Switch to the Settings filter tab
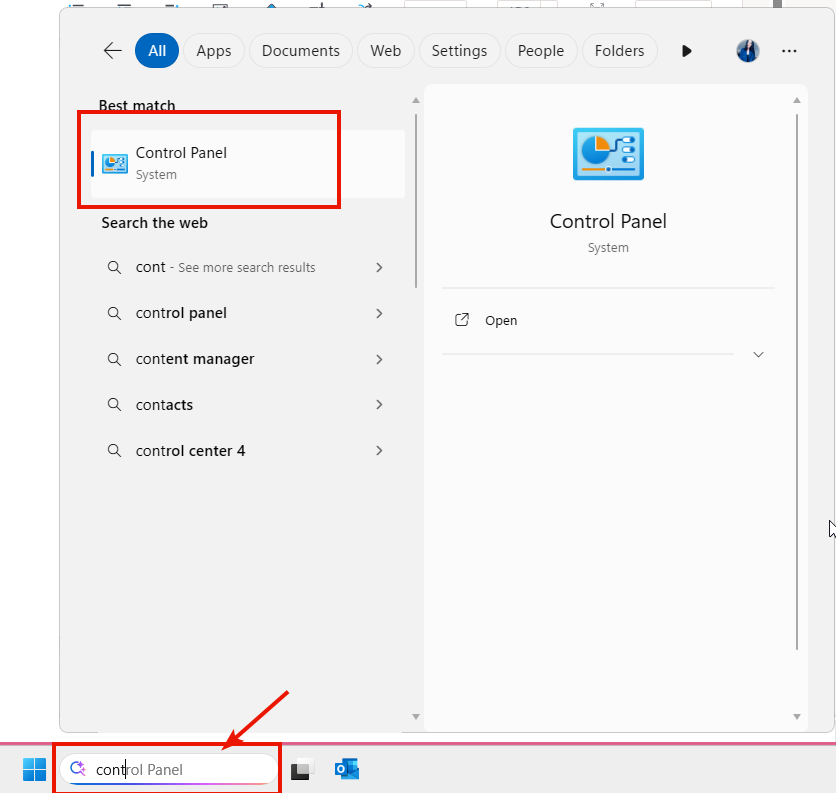 click(x=460, y=51)
